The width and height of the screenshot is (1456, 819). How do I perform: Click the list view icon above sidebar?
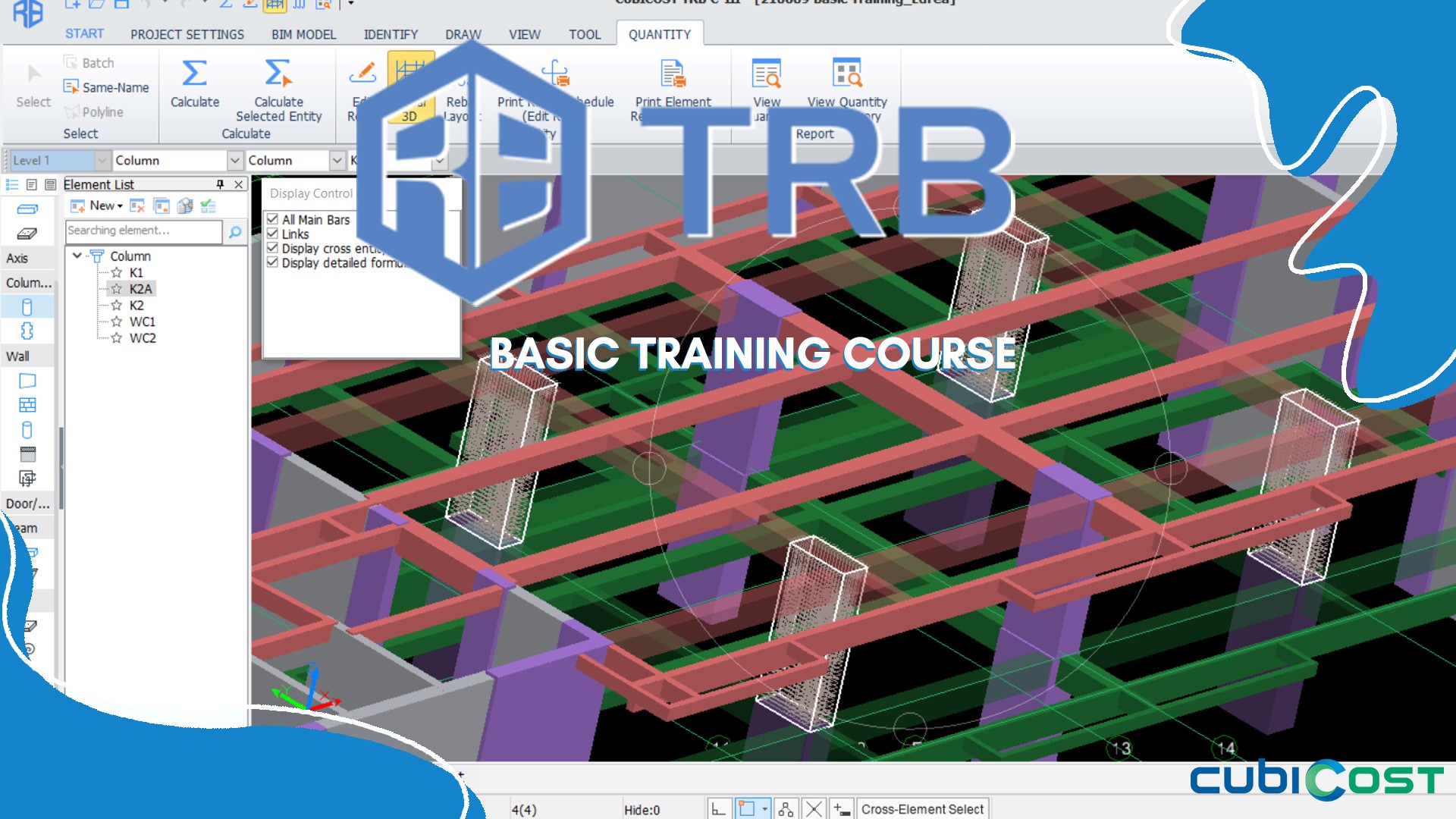point(12,184)
